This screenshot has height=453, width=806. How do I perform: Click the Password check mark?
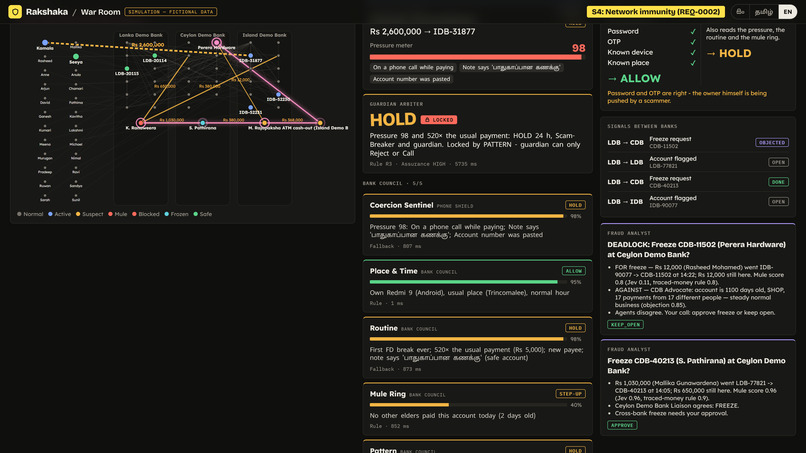[693, 31]
